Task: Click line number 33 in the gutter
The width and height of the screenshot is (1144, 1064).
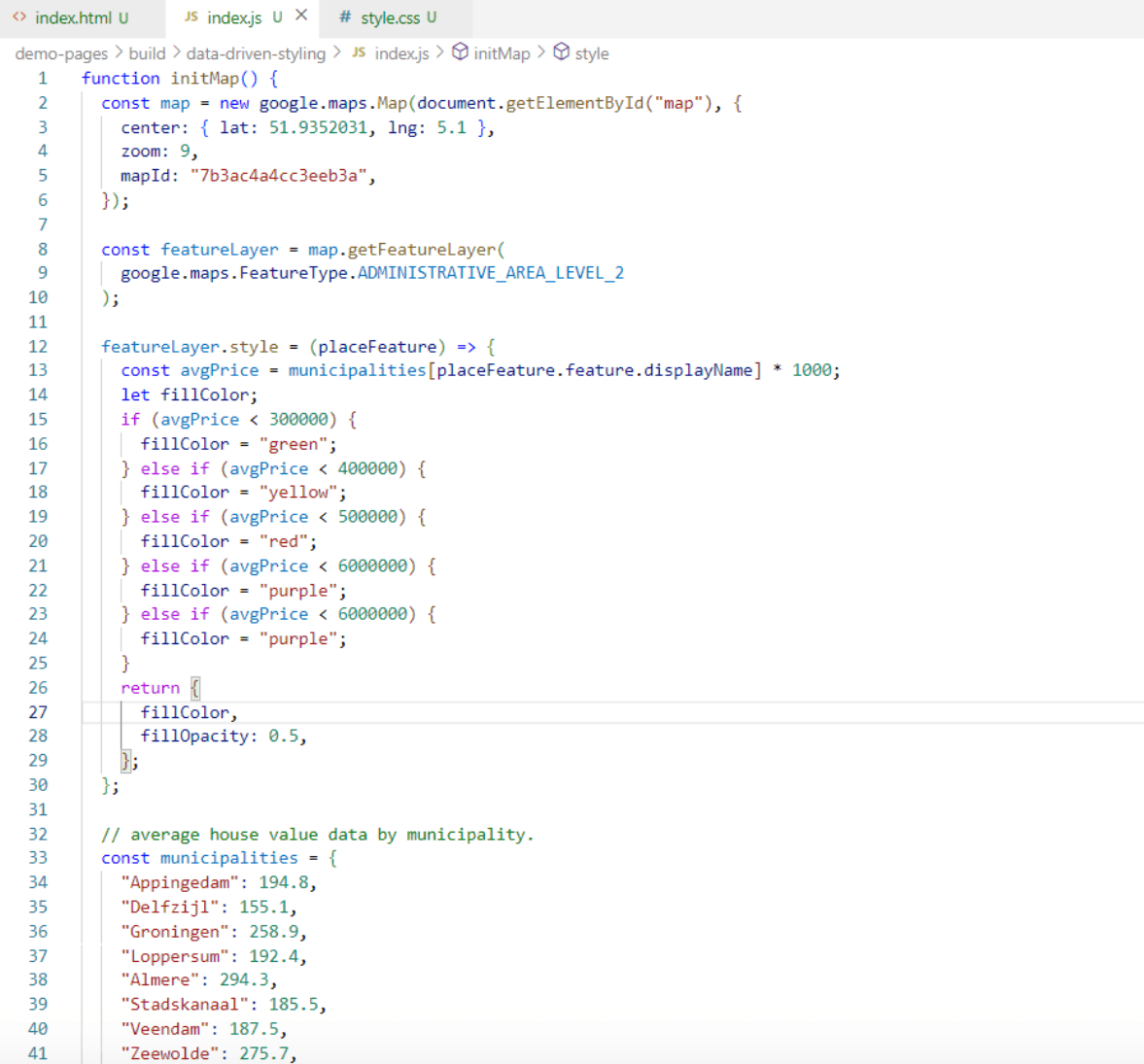Action: click(x=38, y=857)
